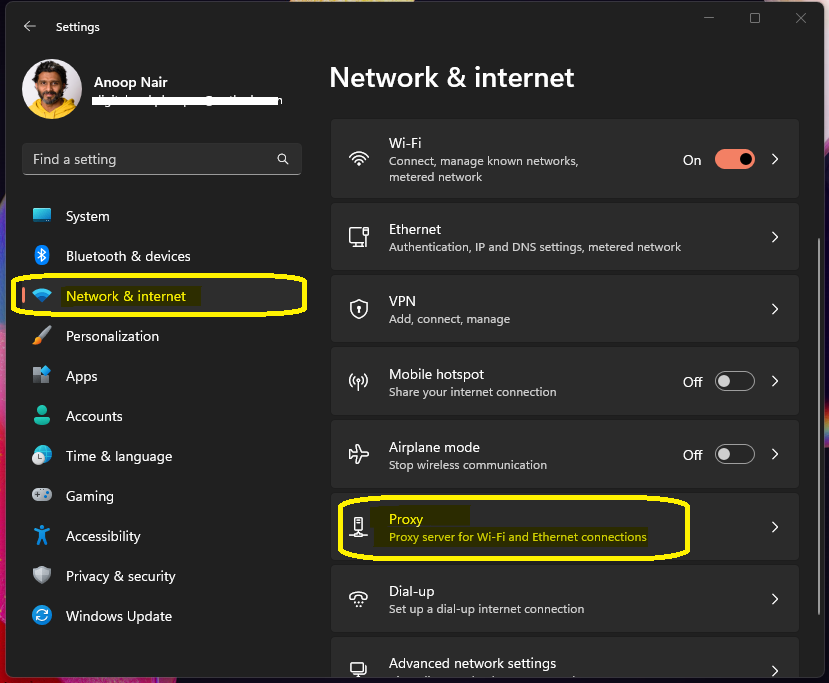
Task: Expand Wi-Fi settings with its chevron
Action: pyautogui.click(x=775, y=159)
